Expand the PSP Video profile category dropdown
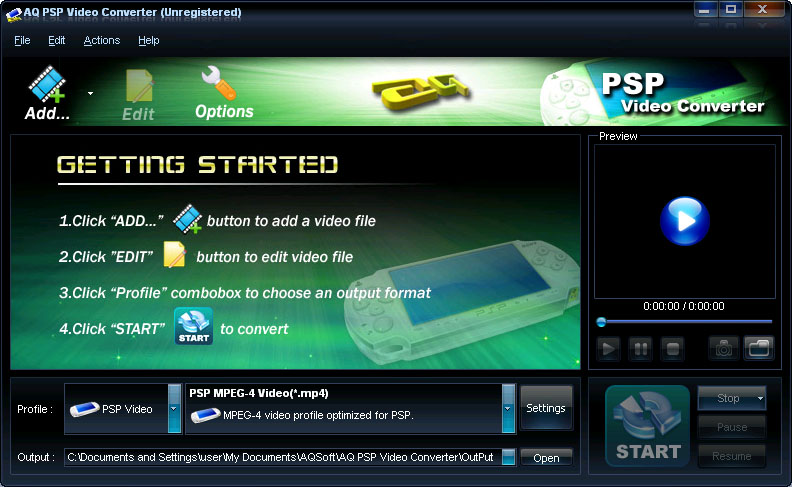The image size is (792, 487). pyautogui.click(x=174, y=409)
